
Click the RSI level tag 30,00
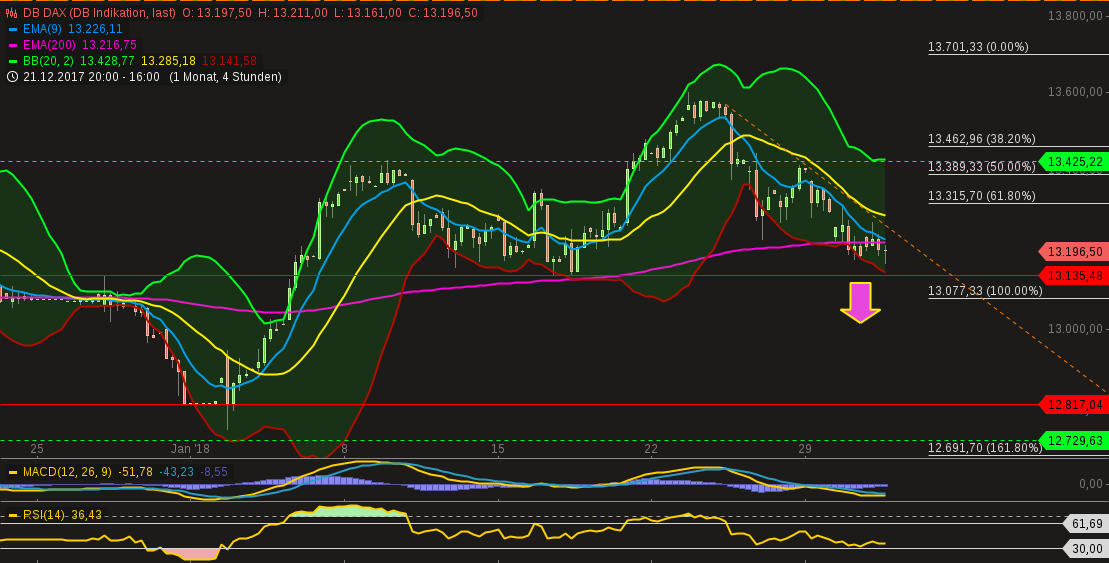[1086, 549]
